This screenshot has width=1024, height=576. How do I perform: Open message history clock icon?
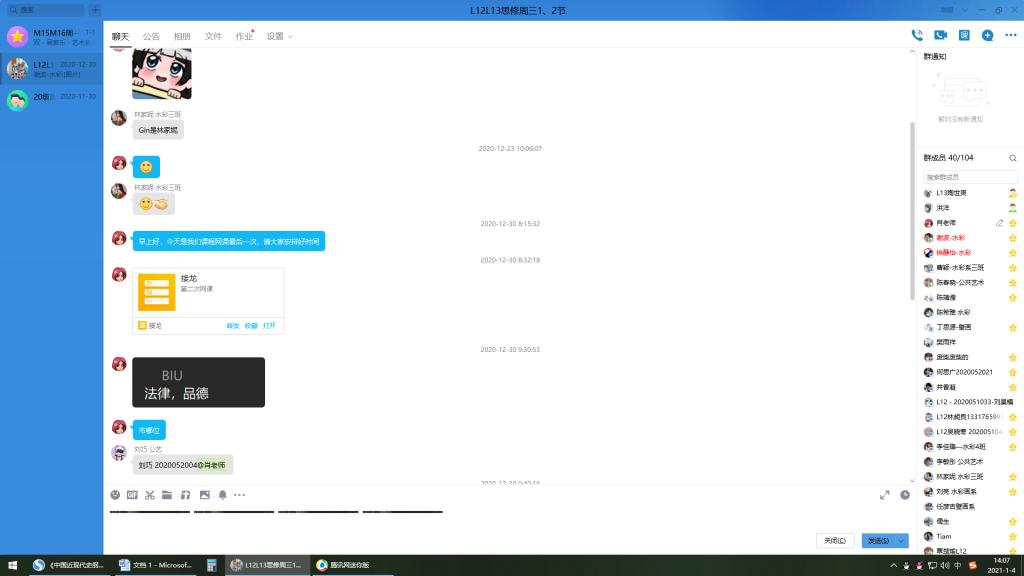[905, 495]
